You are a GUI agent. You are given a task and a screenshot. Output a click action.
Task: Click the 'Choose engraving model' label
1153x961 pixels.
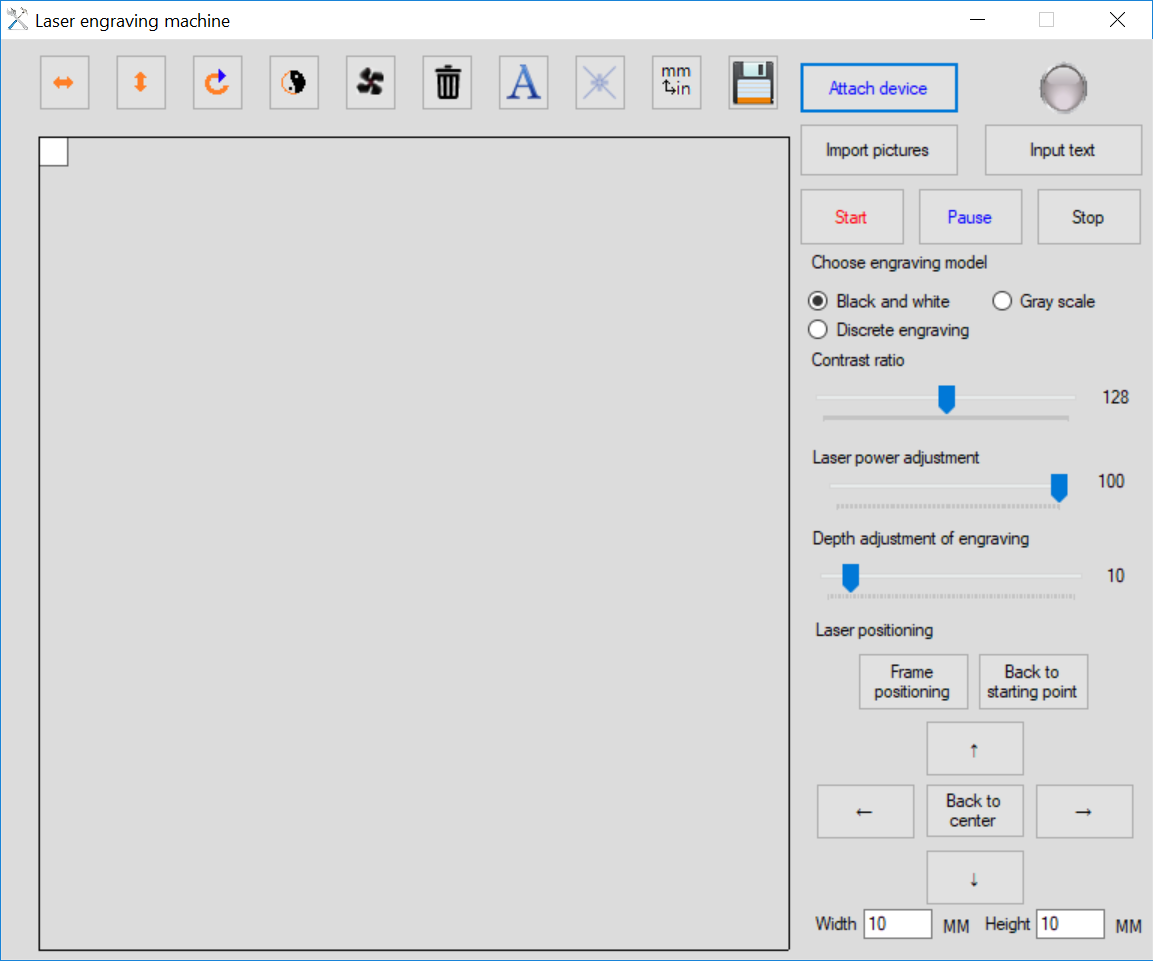[899, 262]
